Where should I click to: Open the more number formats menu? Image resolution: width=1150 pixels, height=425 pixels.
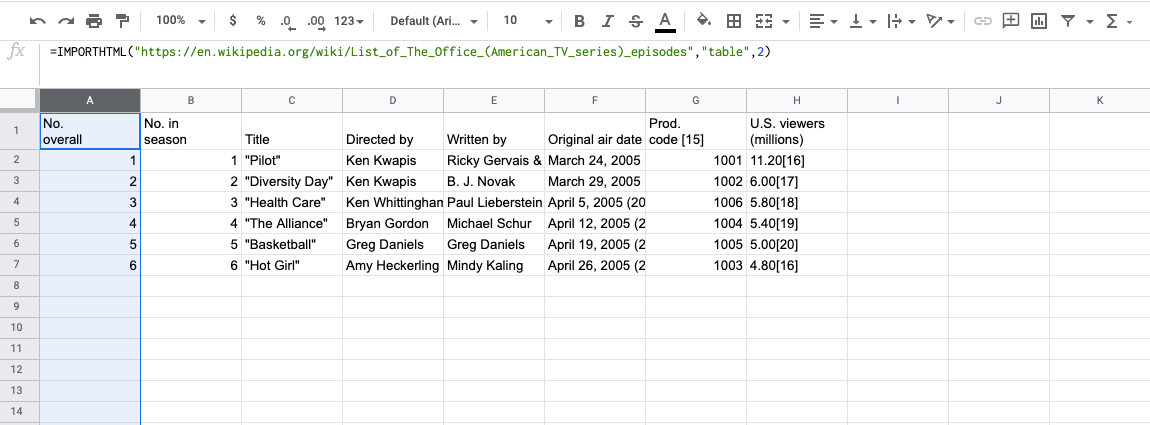(348, 20)
